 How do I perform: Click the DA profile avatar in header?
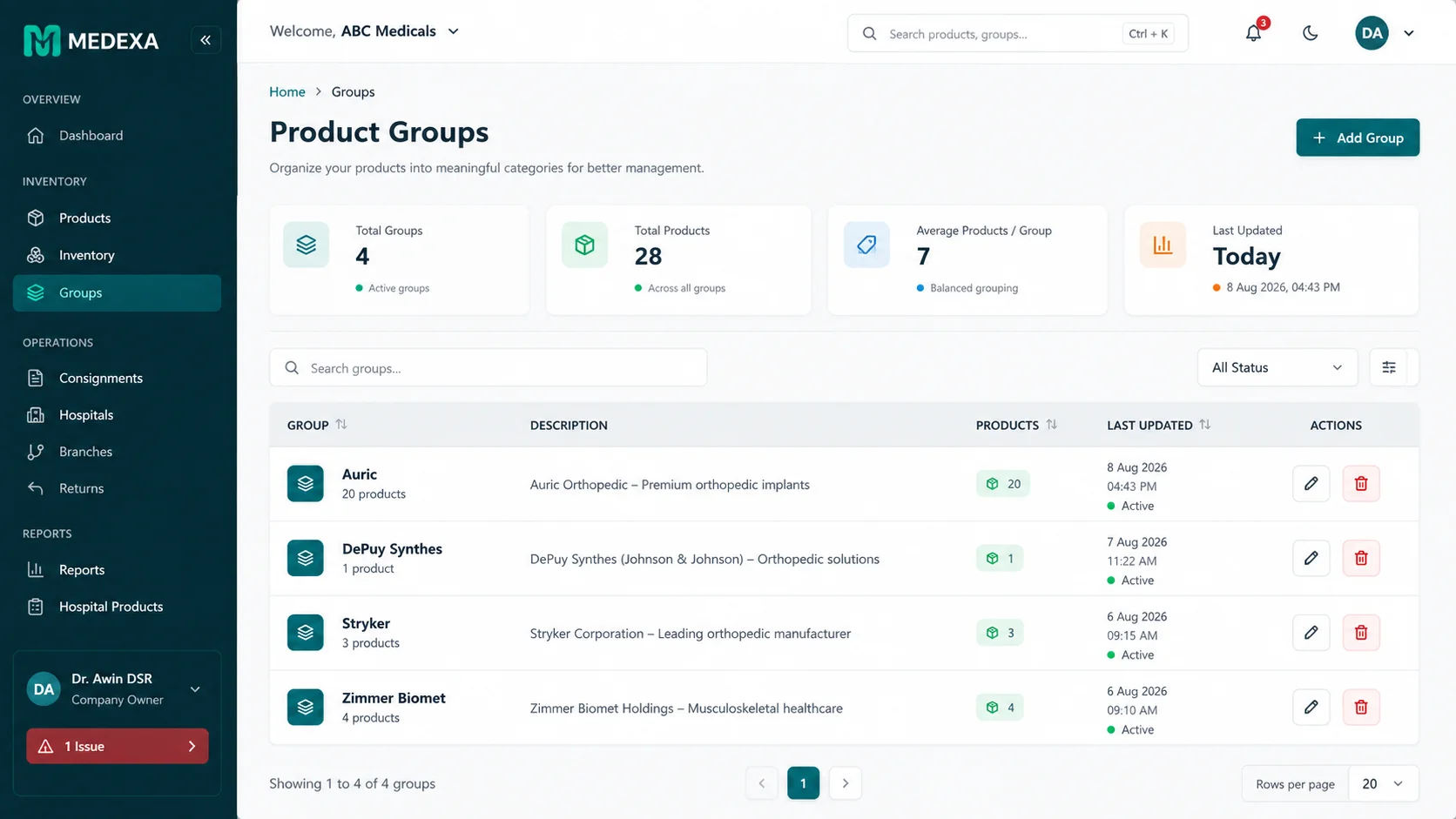point(1372,33)
